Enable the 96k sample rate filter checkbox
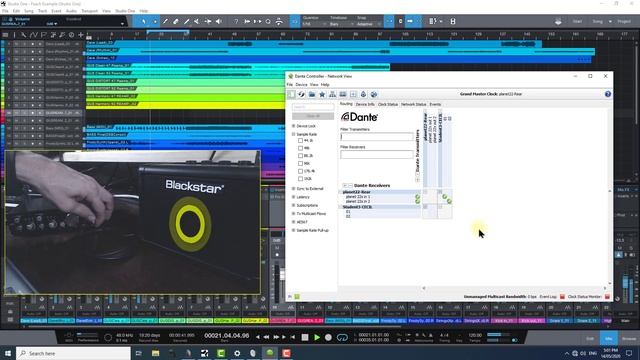 pos(300,163)
